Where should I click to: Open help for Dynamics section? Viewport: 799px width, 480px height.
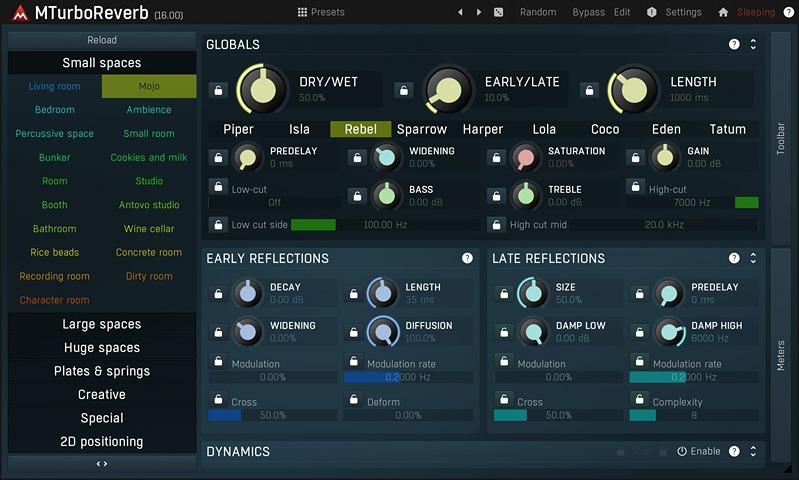[x=734, y=451]
